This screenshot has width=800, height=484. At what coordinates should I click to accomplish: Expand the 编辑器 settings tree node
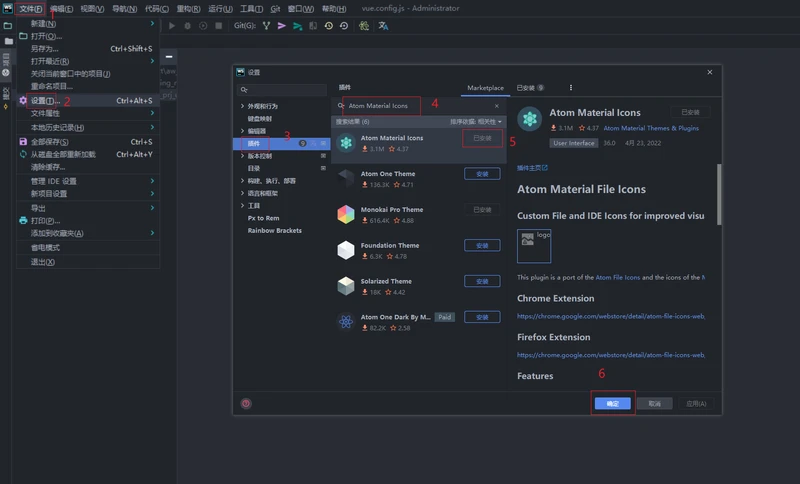pyautogui.click(x=242, y=131)
